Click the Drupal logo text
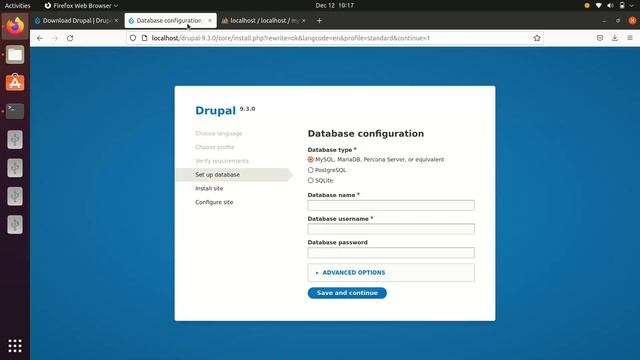This screenshot has width=640, height=360. (216, 110)
